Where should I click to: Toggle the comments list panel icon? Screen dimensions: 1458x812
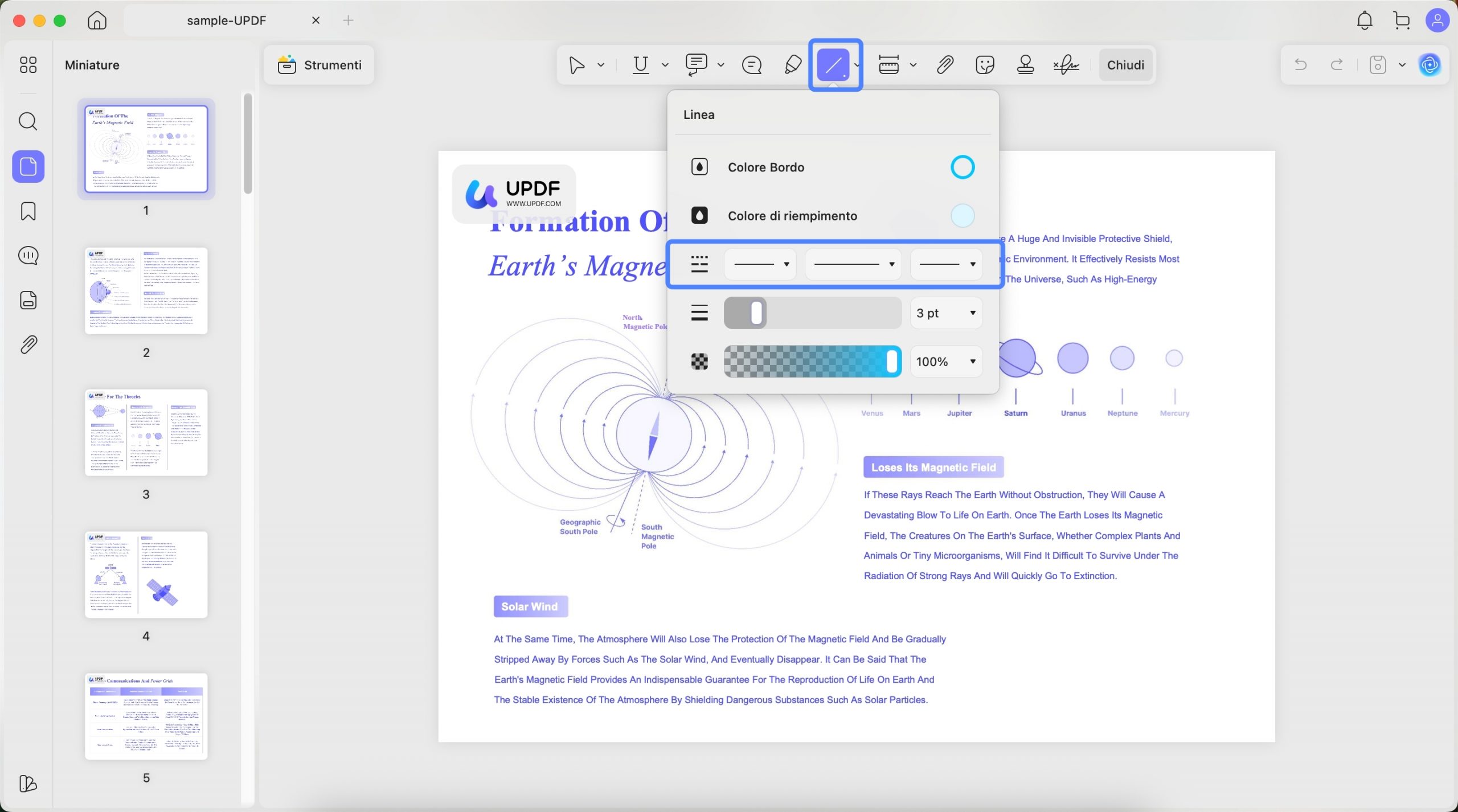coord(28,256)
